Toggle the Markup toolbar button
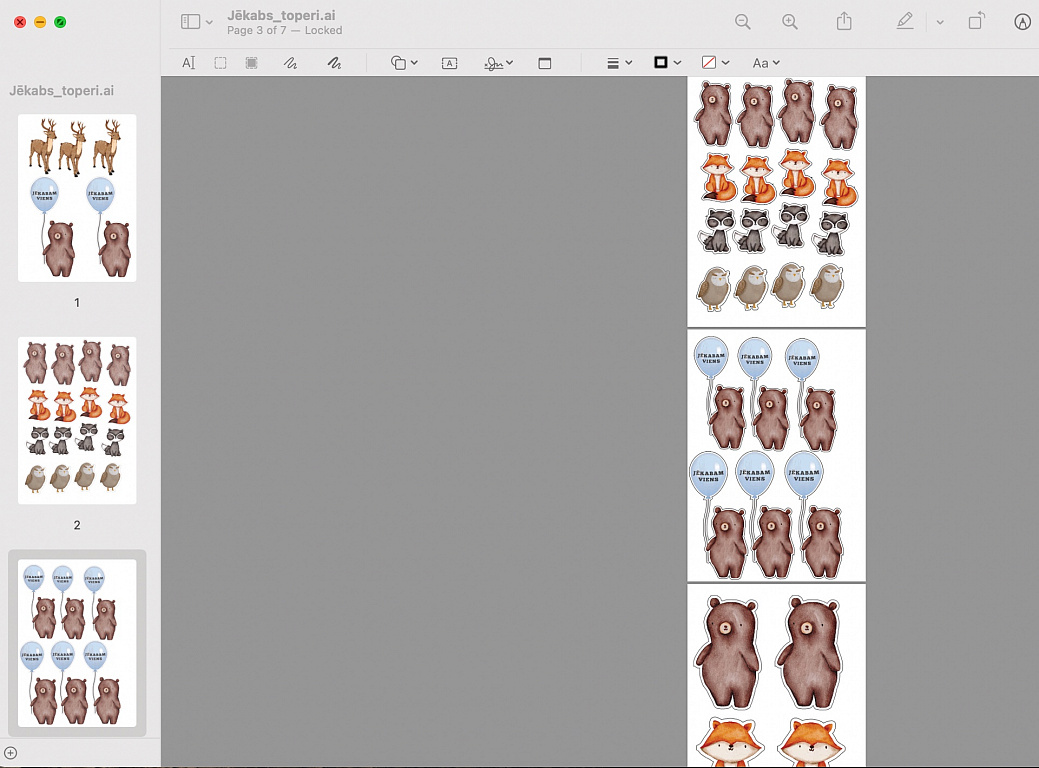The width and height of the screenshot is (1039, 768). (1021, 22)
